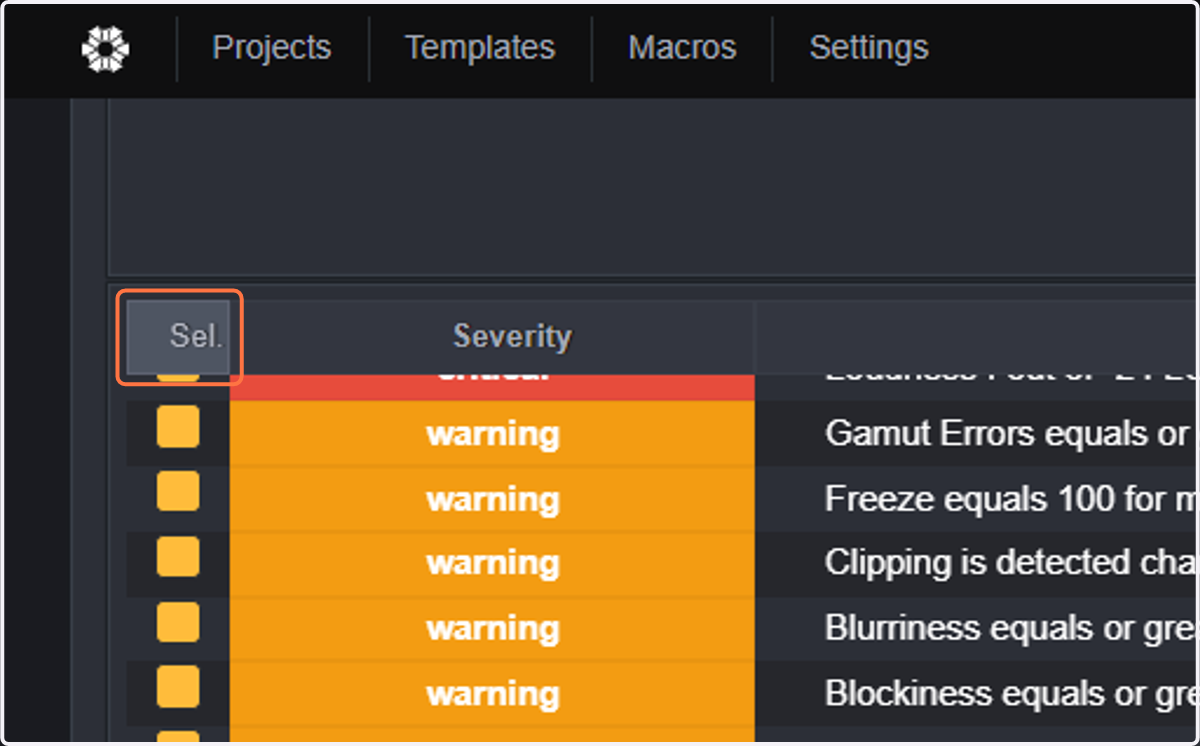Open the Templates menu
Screen dimensions: 1200x746
pos(480,48)
